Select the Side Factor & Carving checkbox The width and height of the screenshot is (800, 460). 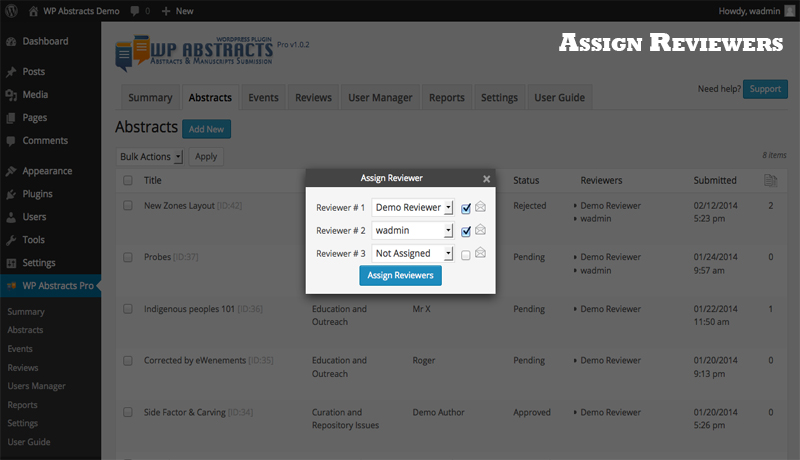[x=128, y=412]
